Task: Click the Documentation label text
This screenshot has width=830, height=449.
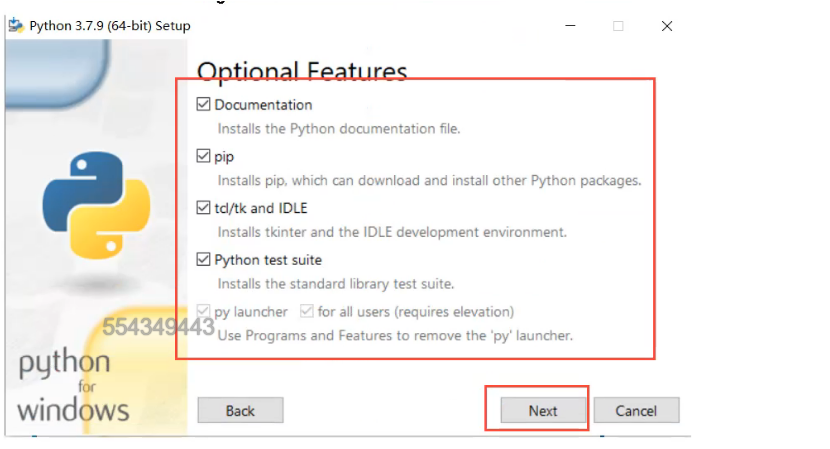Action: tap(263, 104)
